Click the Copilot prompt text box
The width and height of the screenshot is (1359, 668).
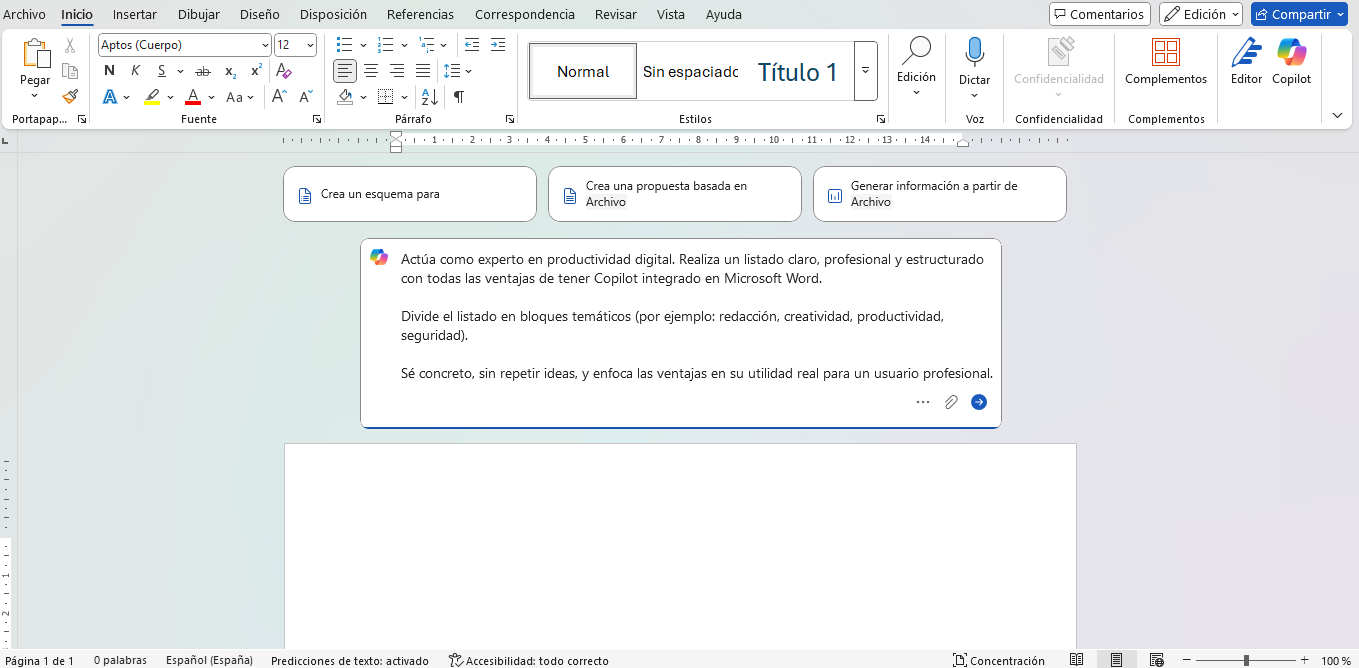681,333
